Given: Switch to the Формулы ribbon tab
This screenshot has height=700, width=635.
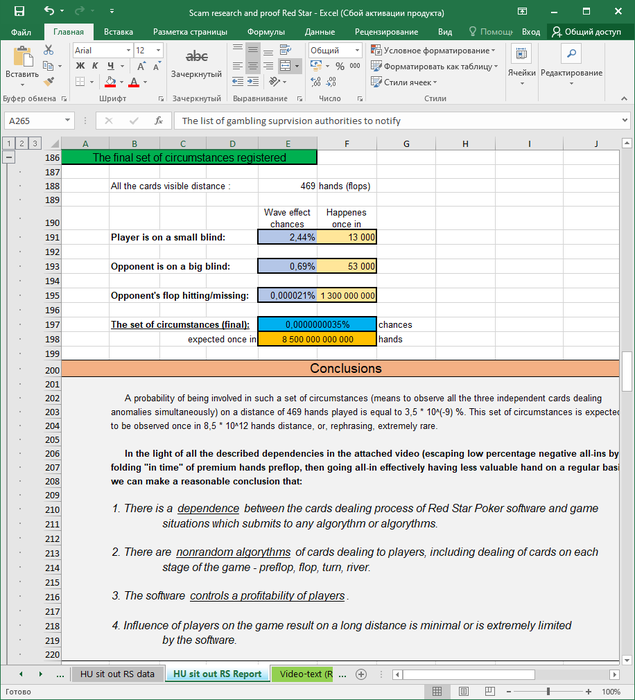Looking at the screenshot, I should click(266, 32).
